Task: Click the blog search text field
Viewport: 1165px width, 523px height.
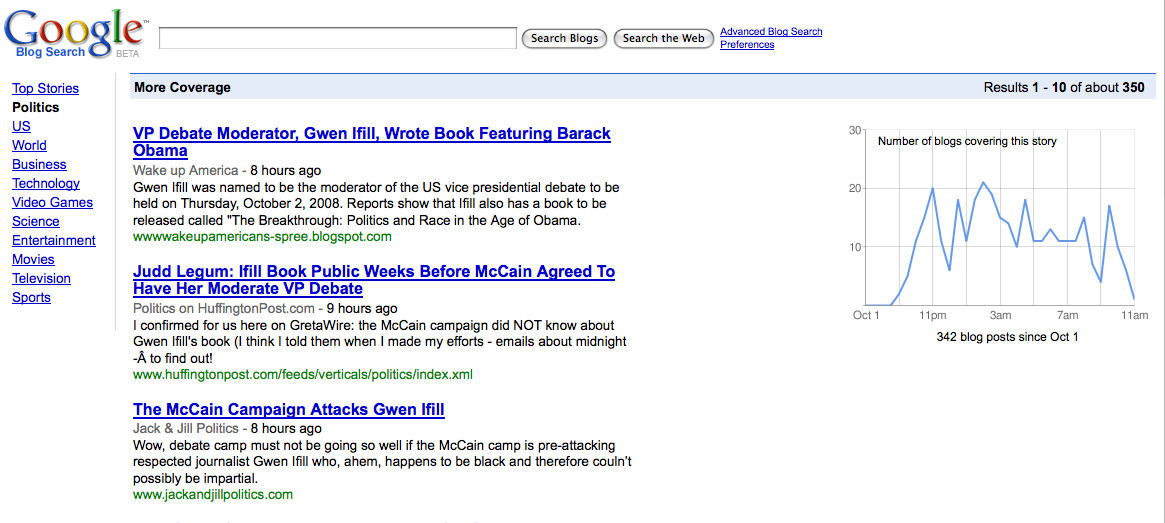Action: [337, 38]
